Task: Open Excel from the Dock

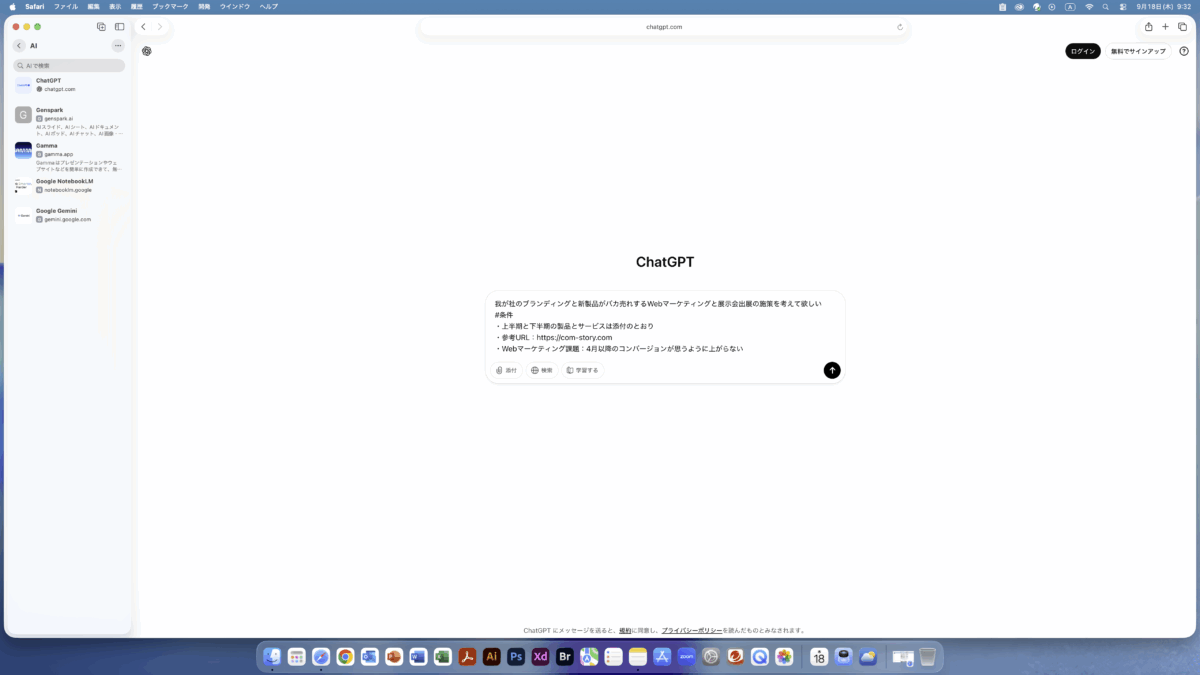Action: [442, 657]
